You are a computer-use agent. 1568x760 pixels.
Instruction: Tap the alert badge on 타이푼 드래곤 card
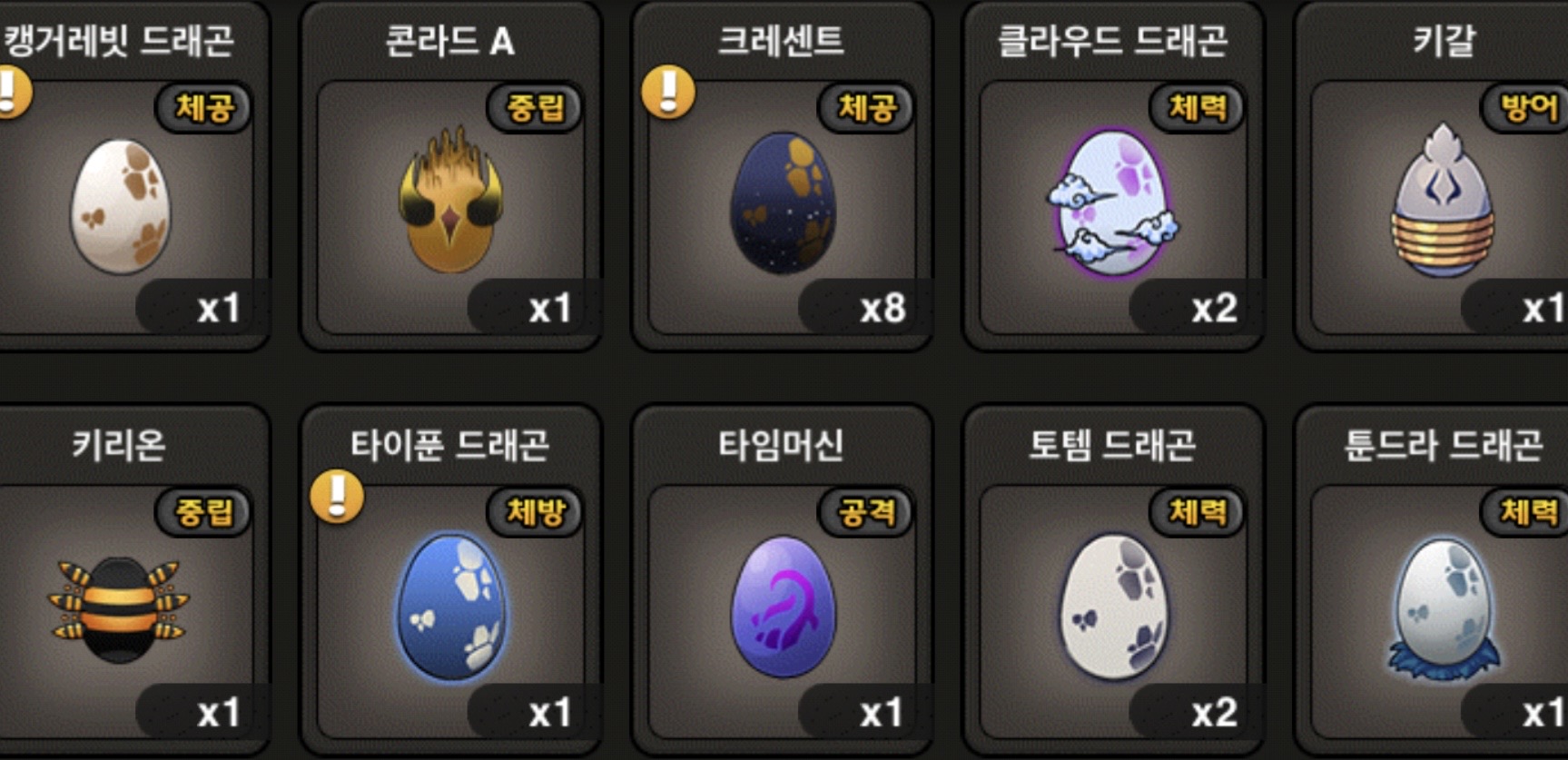click(x=337, y=497)
